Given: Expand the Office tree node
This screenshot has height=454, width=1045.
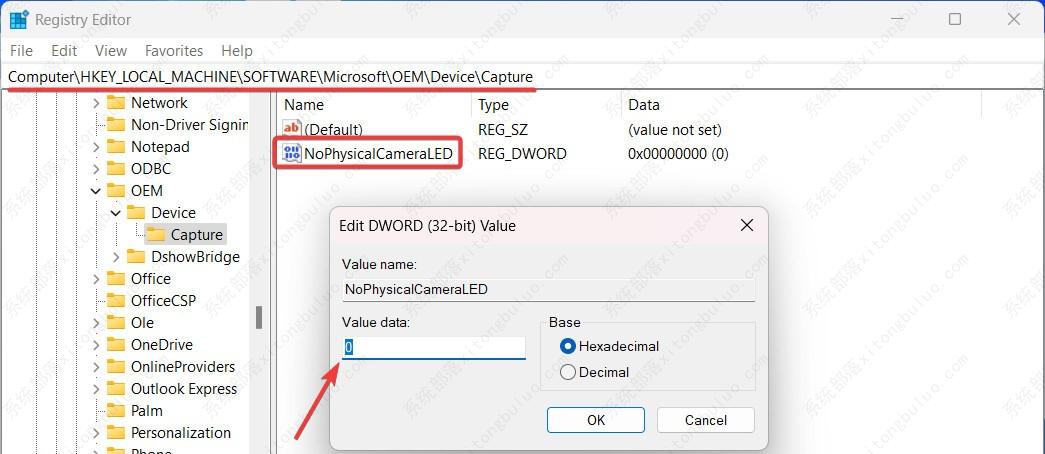Looking at the screenshot, I should coord(96,278).
